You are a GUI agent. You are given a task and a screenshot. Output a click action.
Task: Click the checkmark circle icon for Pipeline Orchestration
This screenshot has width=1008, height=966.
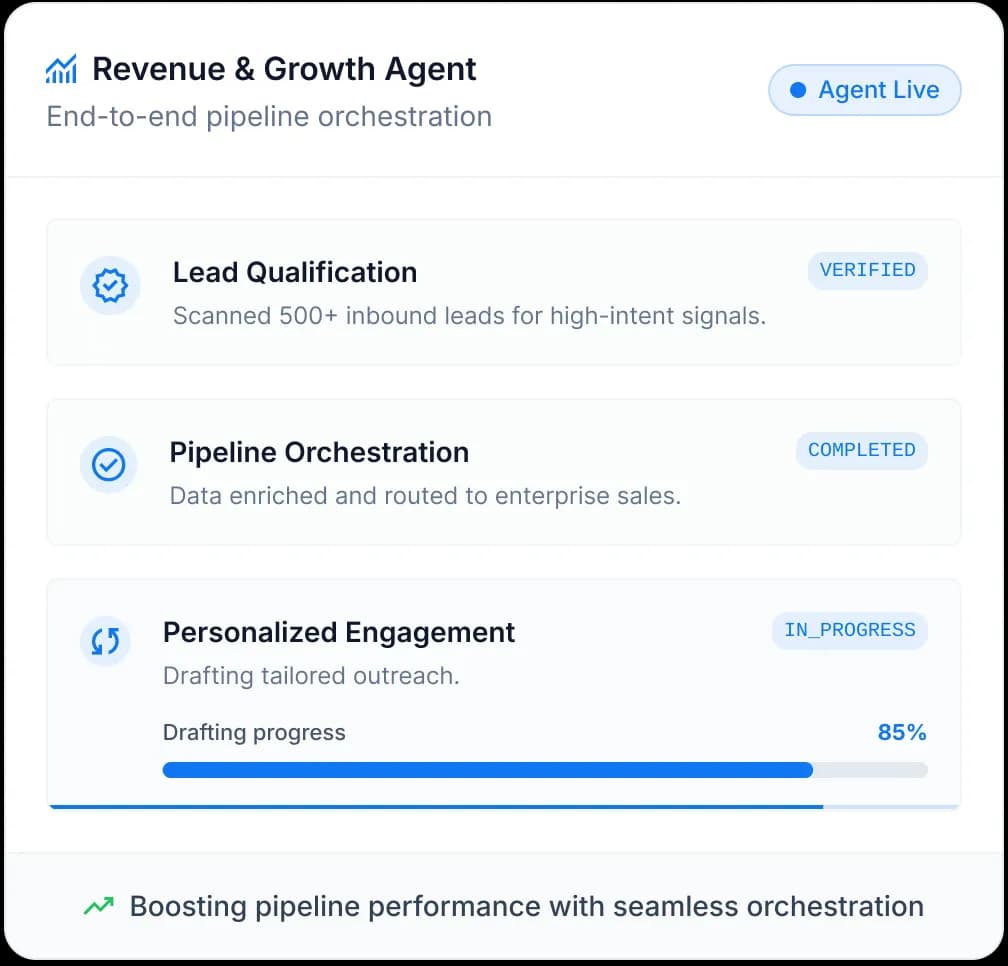pos(108,465)
